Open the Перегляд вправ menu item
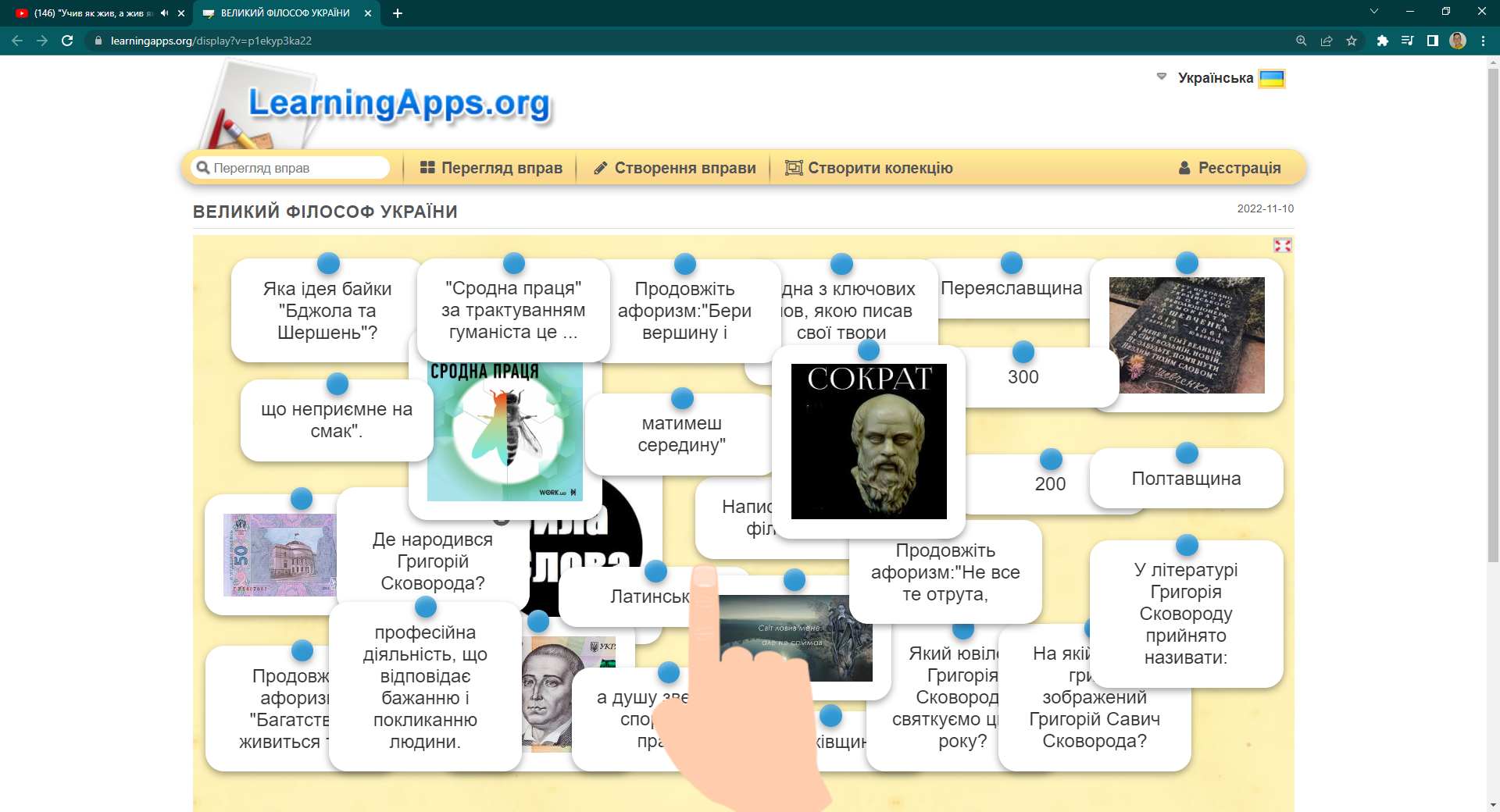The height and width of the screenshot is (812, 1500). pos(491,168)
